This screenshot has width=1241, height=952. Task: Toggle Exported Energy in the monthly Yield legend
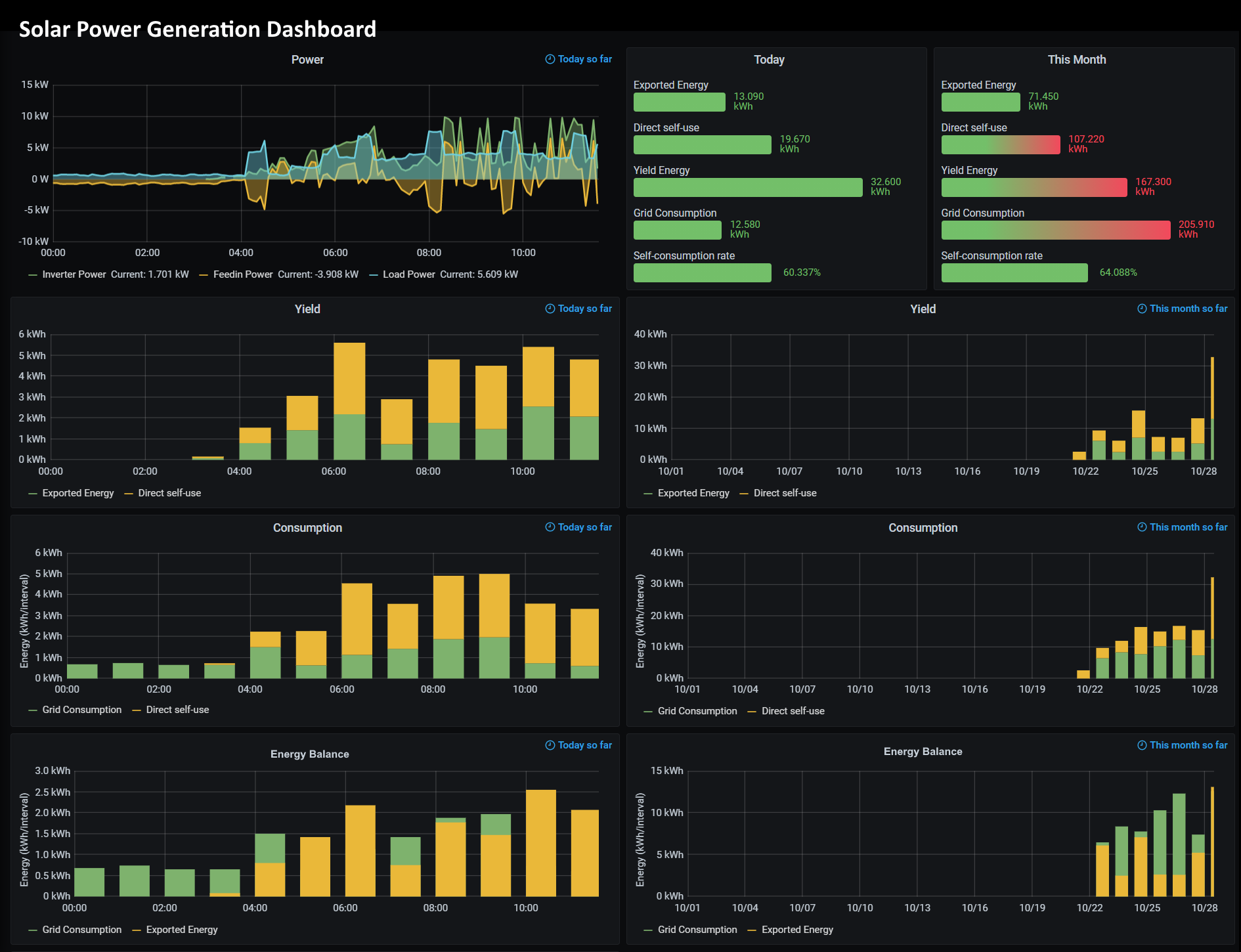pos(693,493)
